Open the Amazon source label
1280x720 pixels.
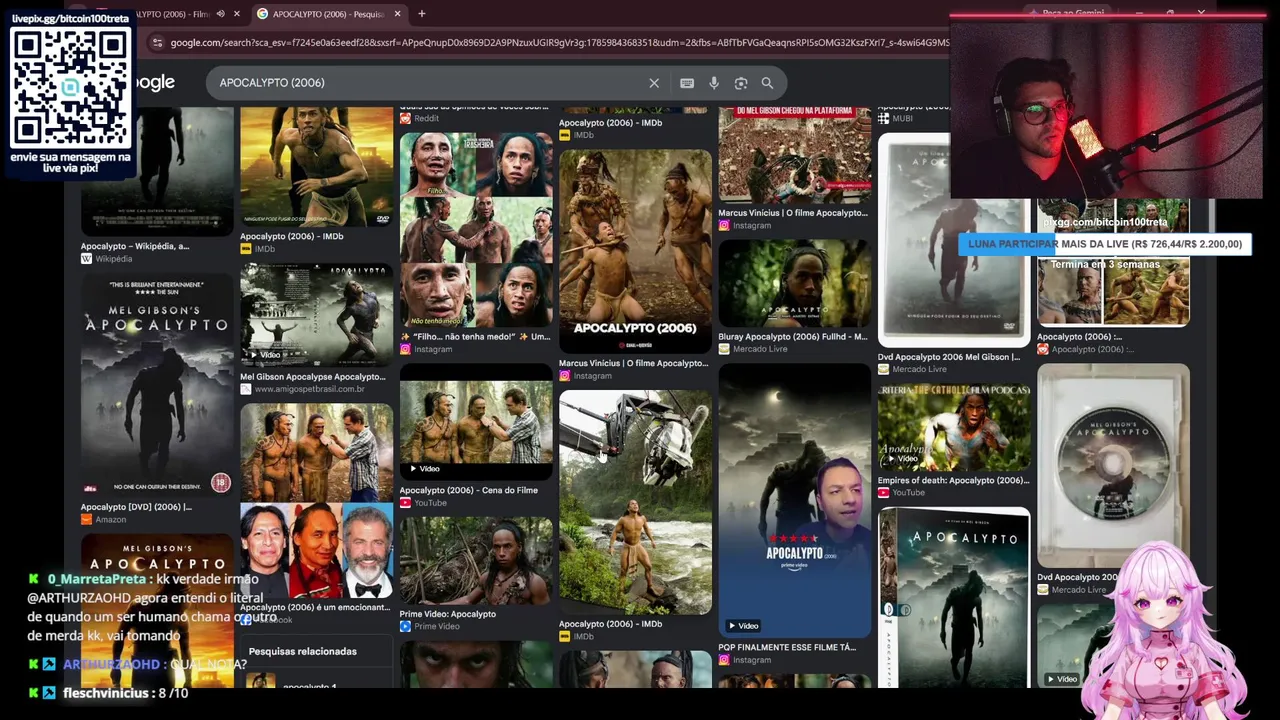tap(104, 520)
